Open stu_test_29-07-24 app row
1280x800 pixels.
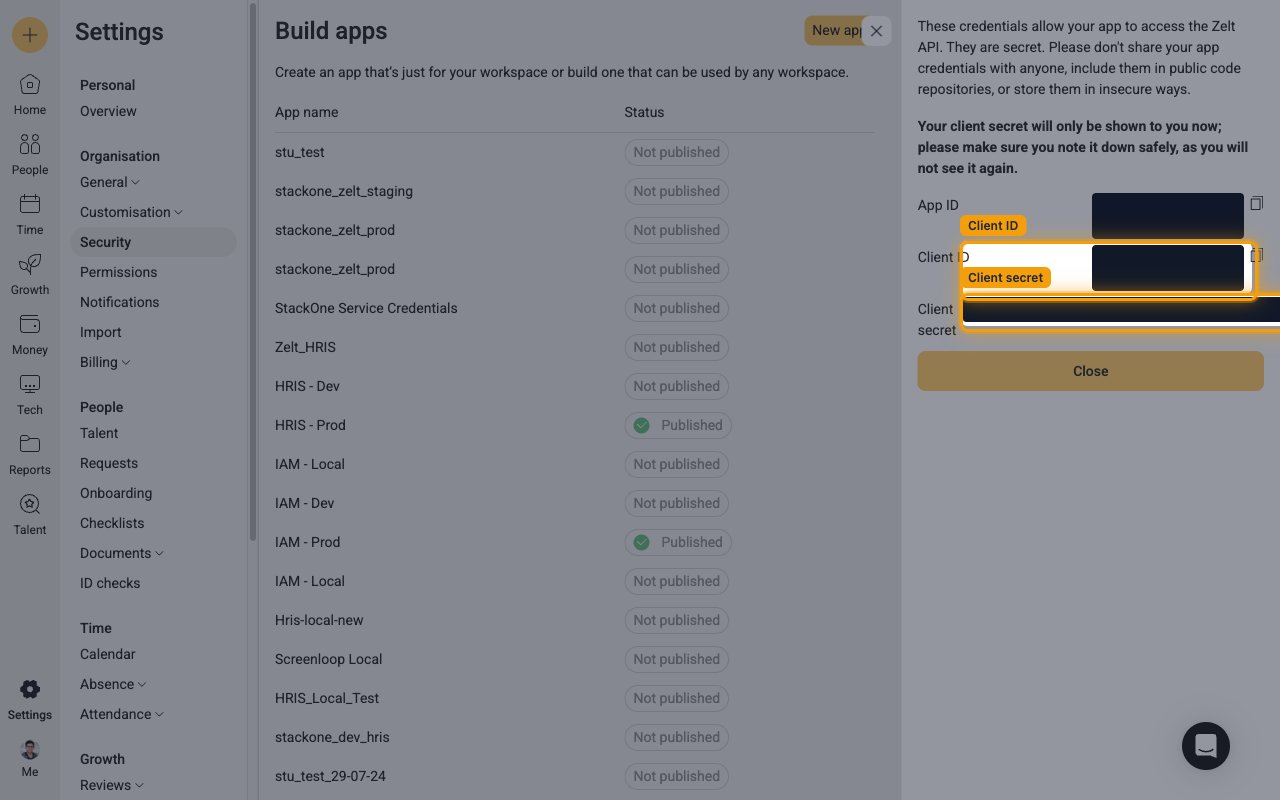click(574, 776)
